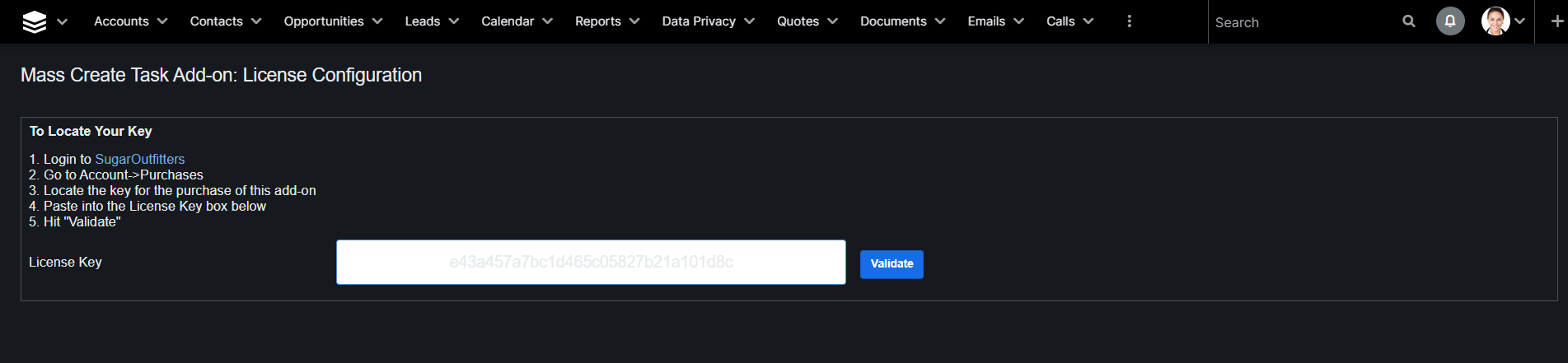Click the Validate button

pyautogui.click(x=892, y=264)
